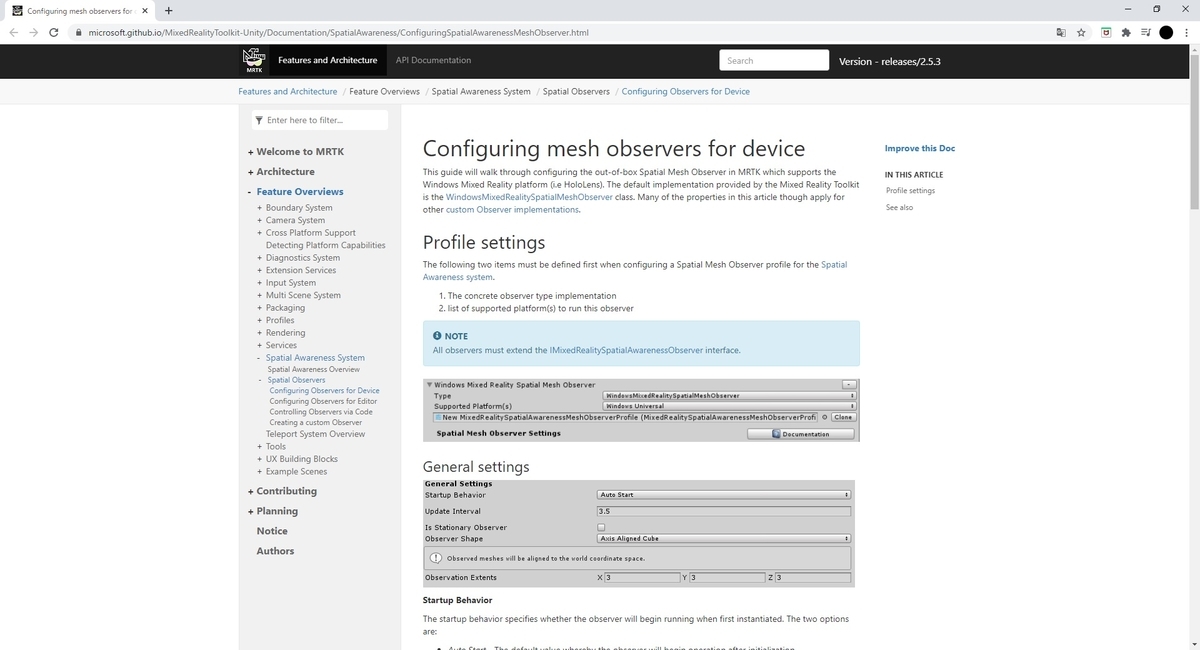Click the Clone button in profile image
Screen dimensions: 1200x650
(843, 417)
